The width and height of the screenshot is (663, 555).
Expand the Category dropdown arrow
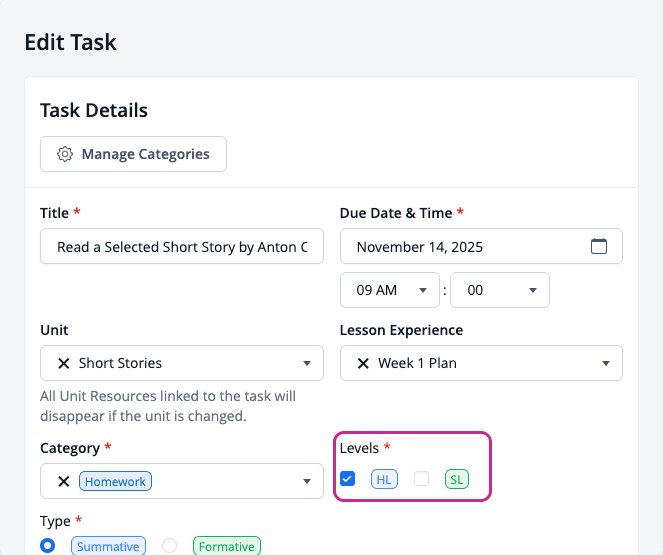(x=307, y=481)
